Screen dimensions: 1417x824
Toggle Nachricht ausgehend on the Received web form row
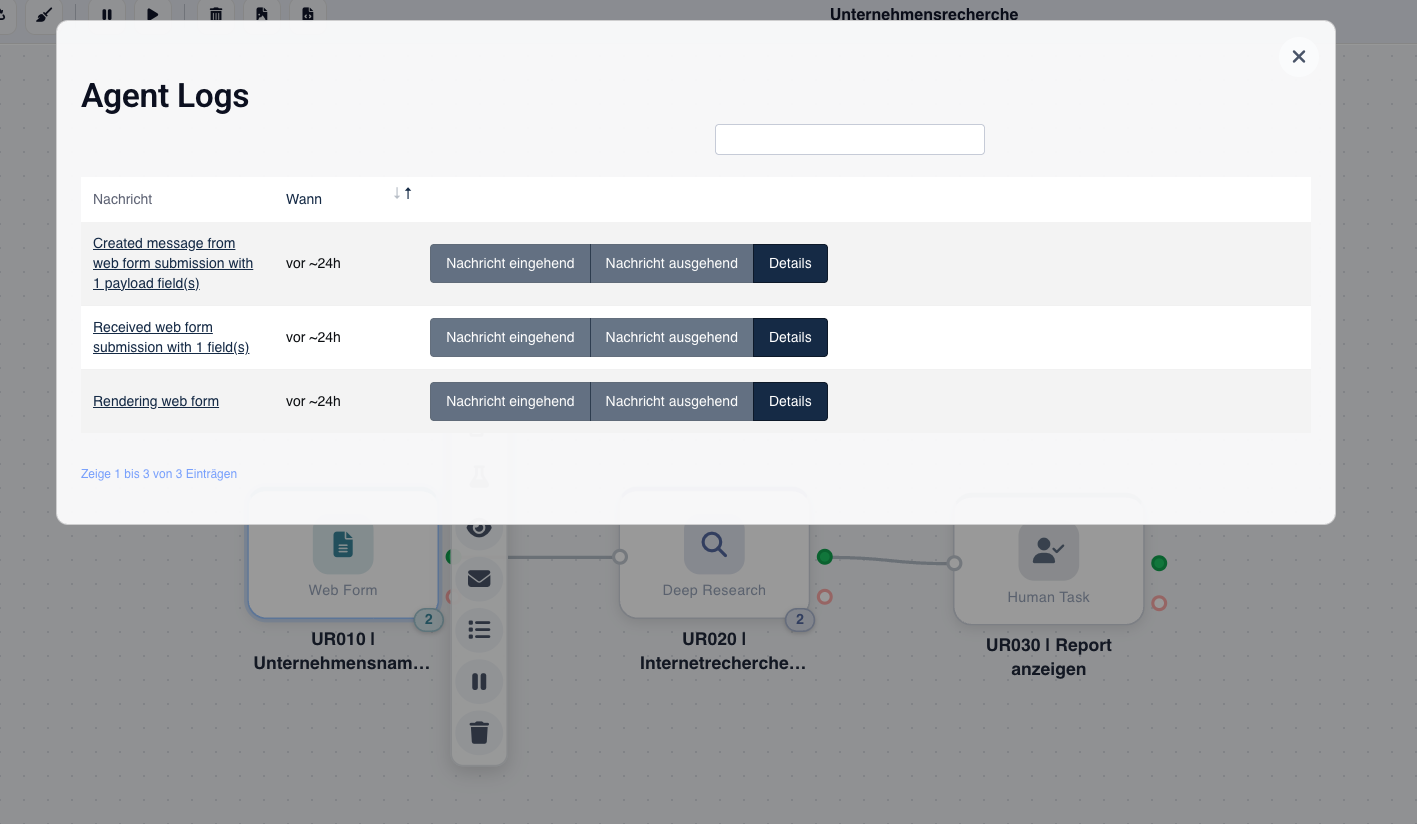click(671, 337)
